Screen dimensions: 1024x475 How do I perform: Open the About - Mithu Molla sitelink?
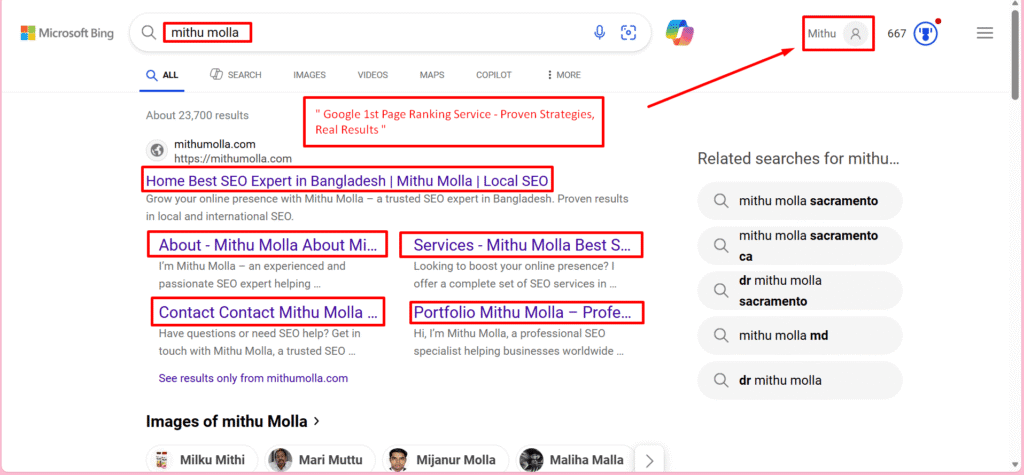tap(268, 245)
